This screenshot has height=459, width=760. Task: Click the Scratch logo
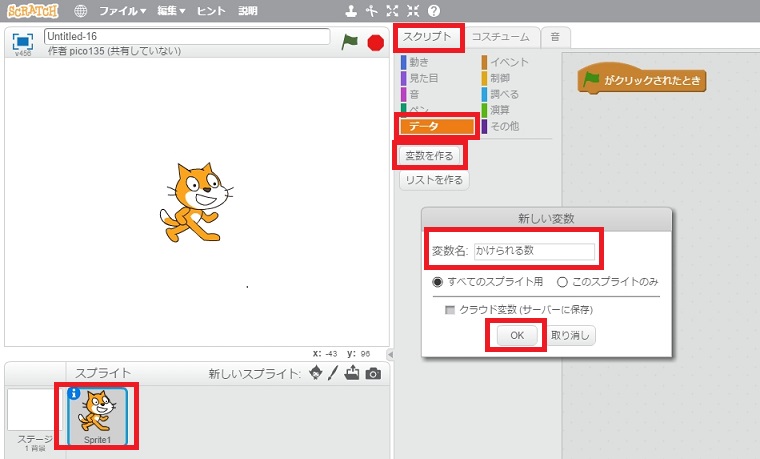[32, 11]
